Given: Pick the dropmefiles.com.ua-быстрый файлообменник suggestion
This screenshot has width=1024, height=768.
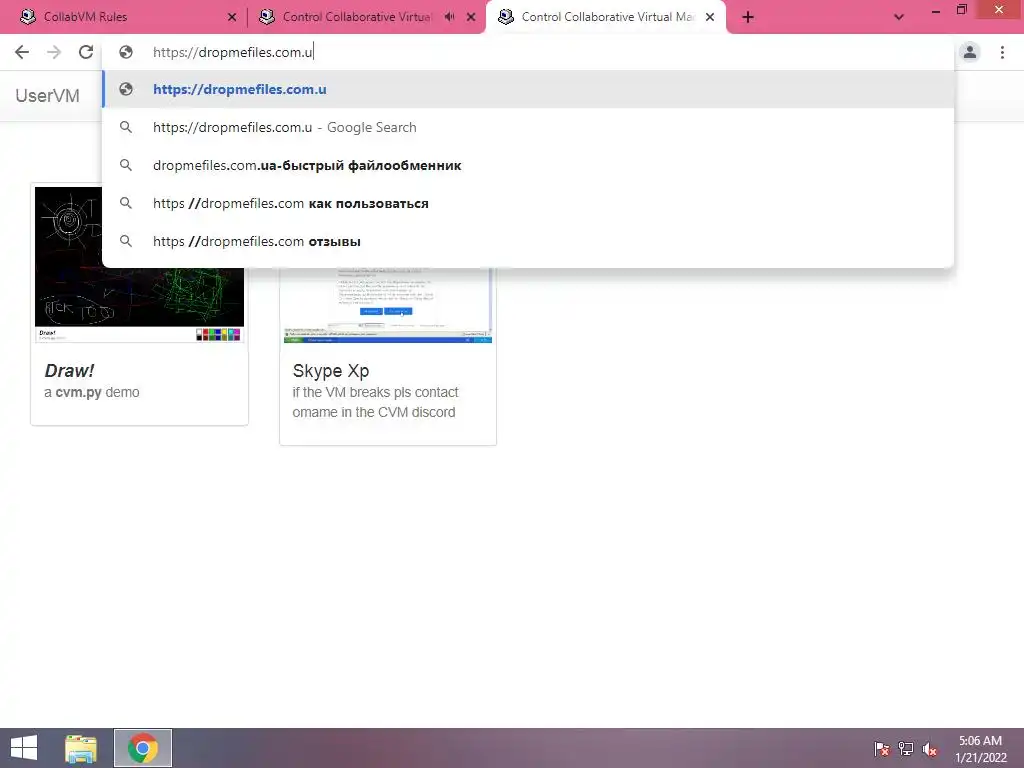Looking at the screenshot, I should pyautogui.click(x=529, y=165).
